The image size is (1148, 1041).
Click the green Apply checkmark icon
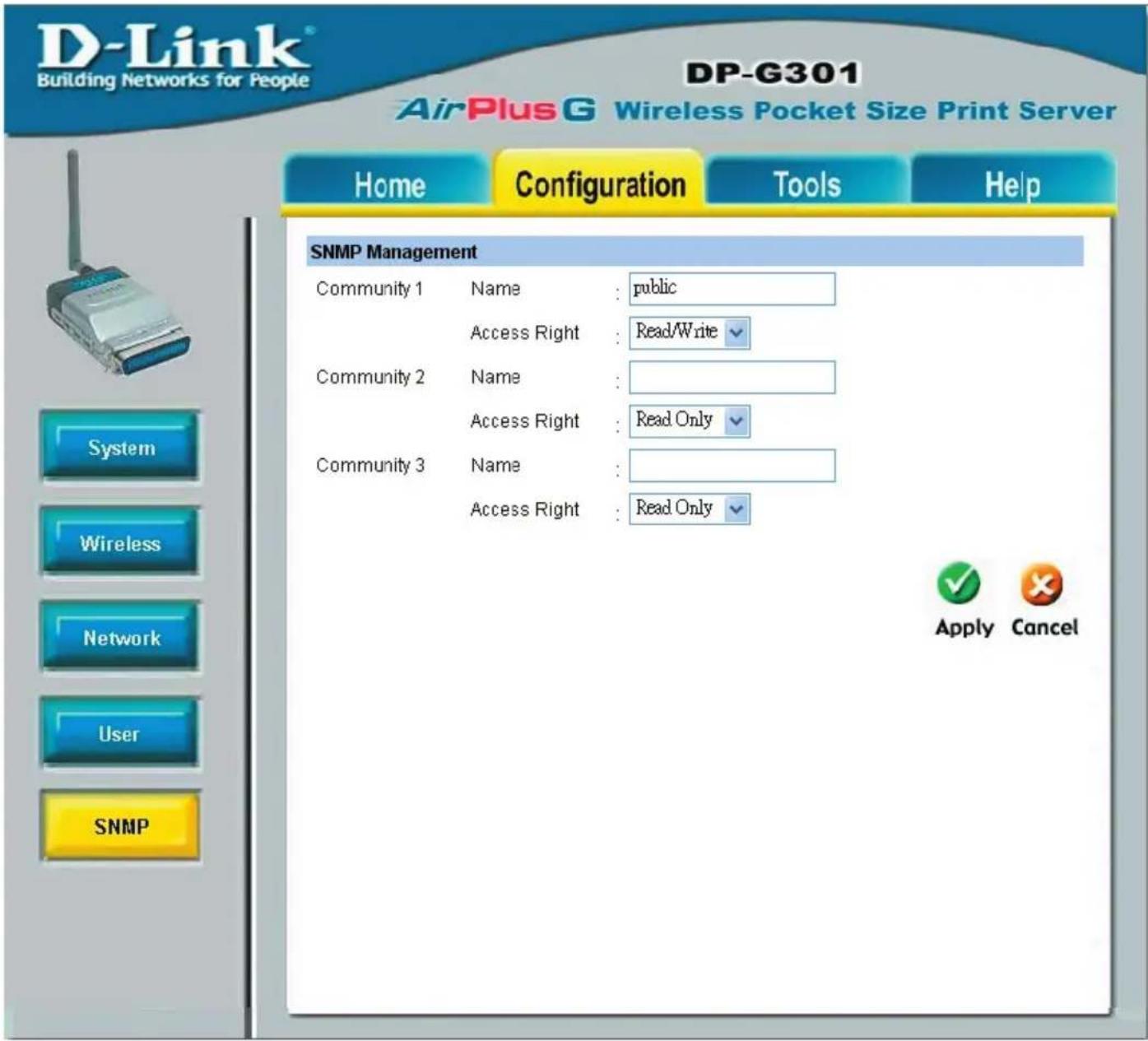959,583
